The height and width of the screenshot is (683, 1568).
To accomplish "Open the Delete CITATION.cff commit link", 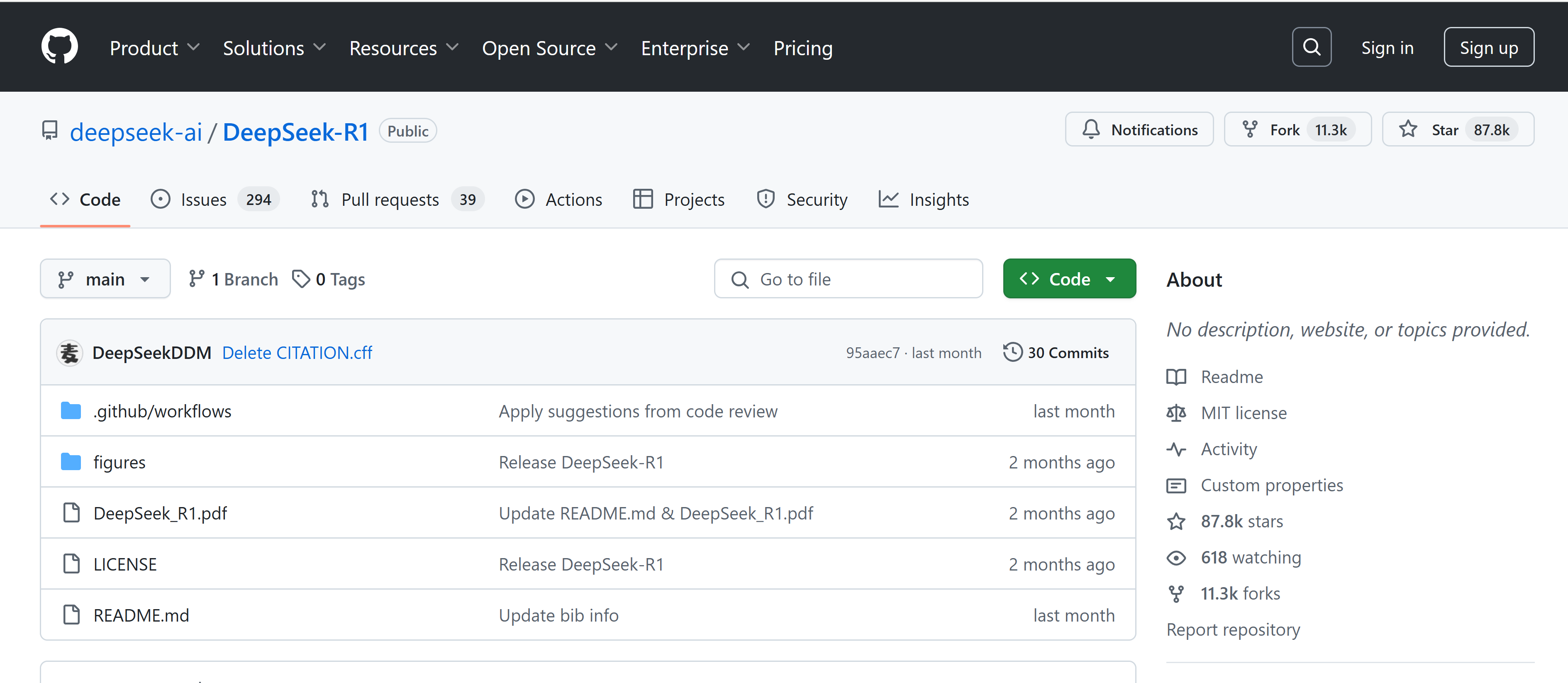I will pyautogui.click(x=297, y=352).
